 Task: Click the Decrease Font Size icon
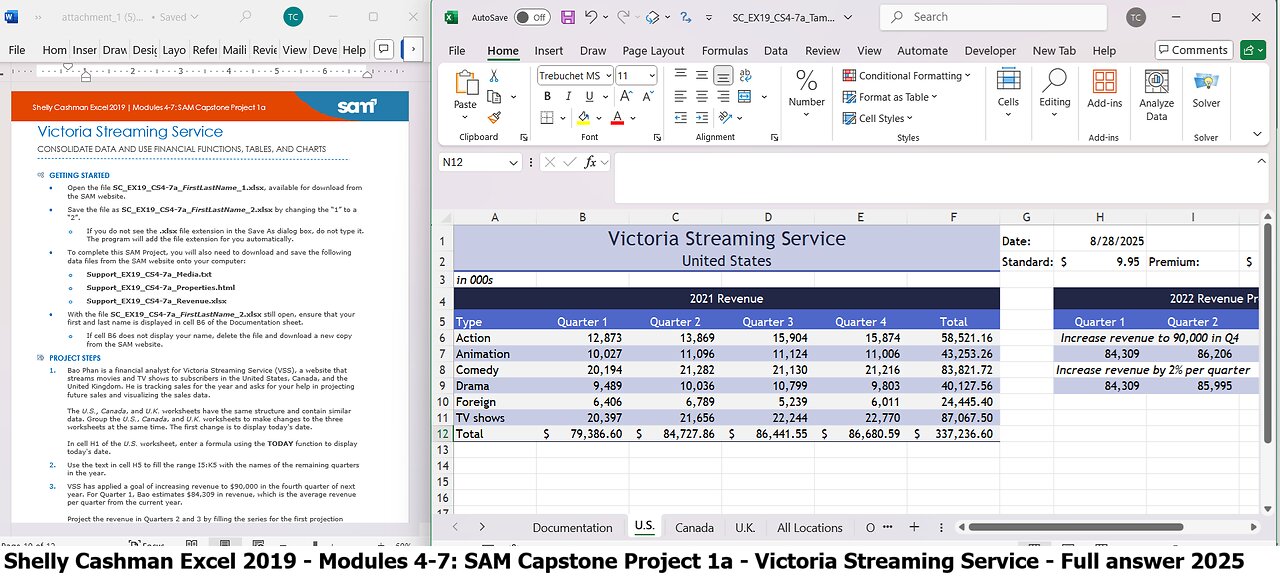pos(647,97)
